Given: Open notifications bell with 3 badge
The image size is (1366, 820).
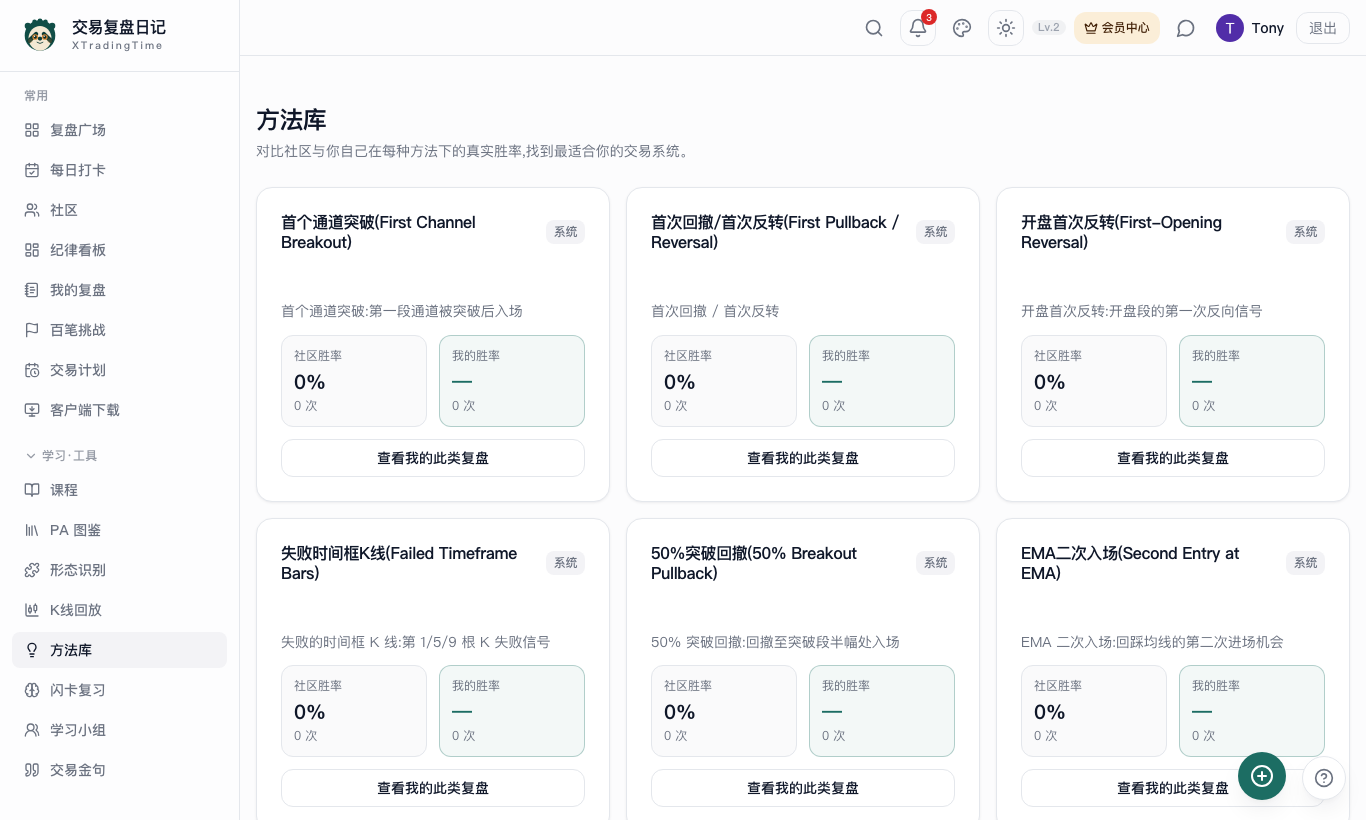Looking at the screenshot, I should pos(918,28).
